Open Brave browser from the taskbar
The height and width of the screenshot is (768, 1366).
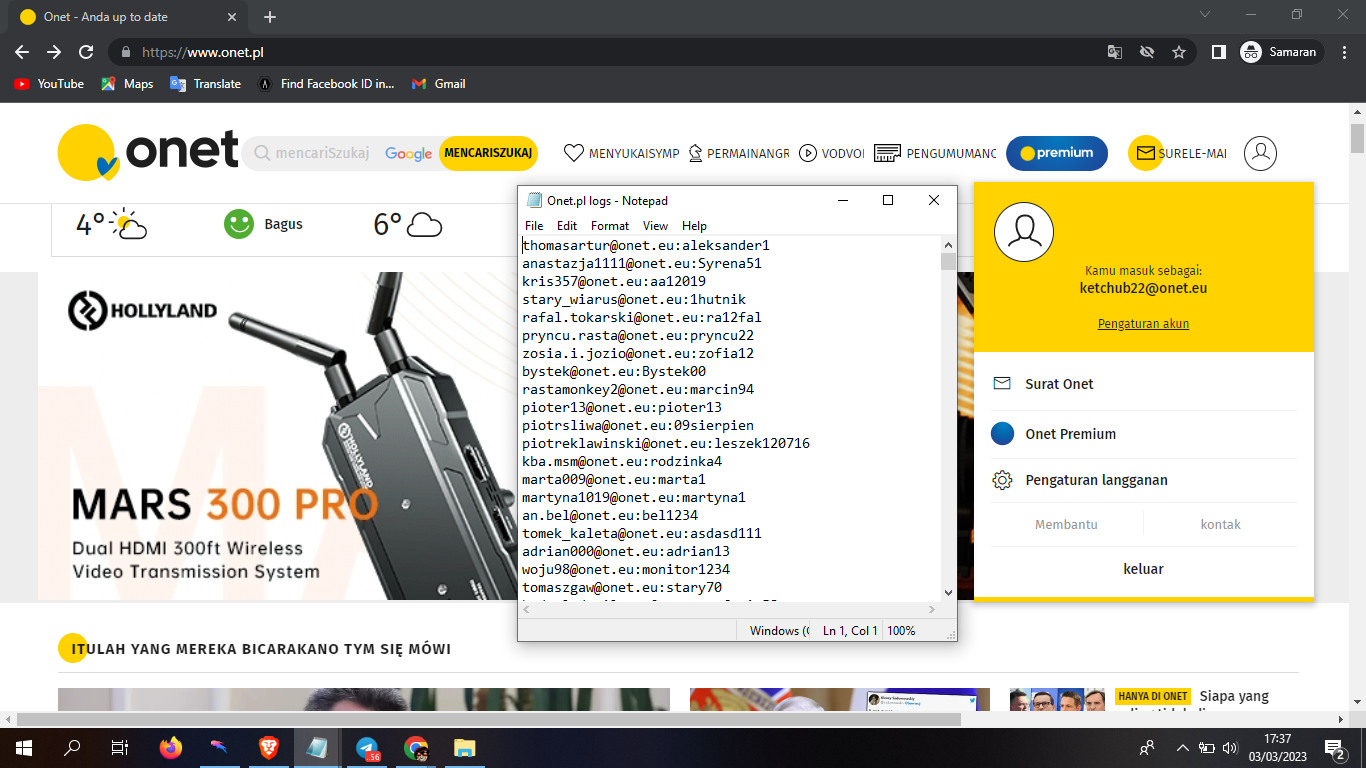coord(268,747)
